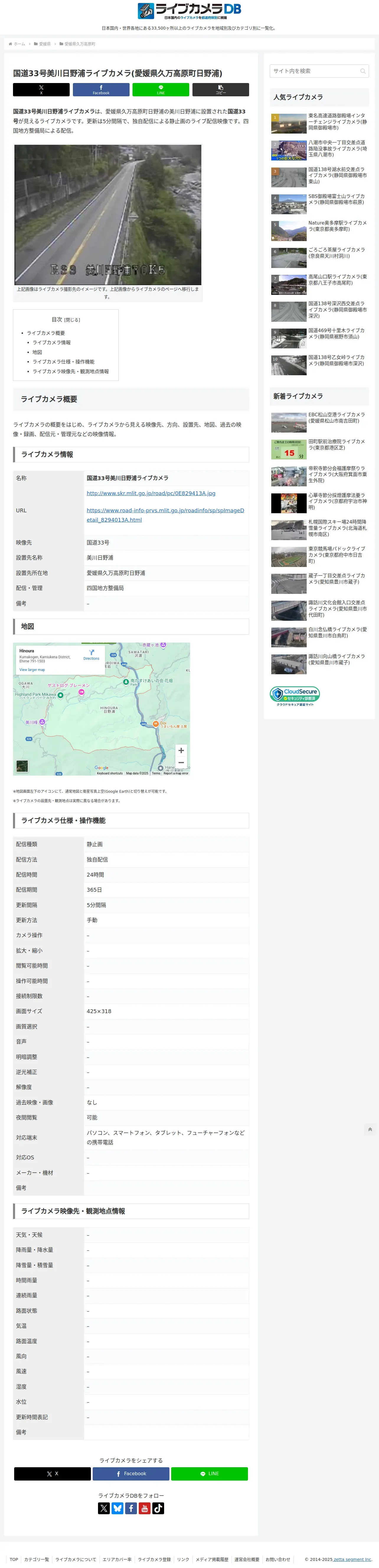Viewport: 379px width, 1568px height.
Task: Share on X using top black button
Action: point(41,90)
